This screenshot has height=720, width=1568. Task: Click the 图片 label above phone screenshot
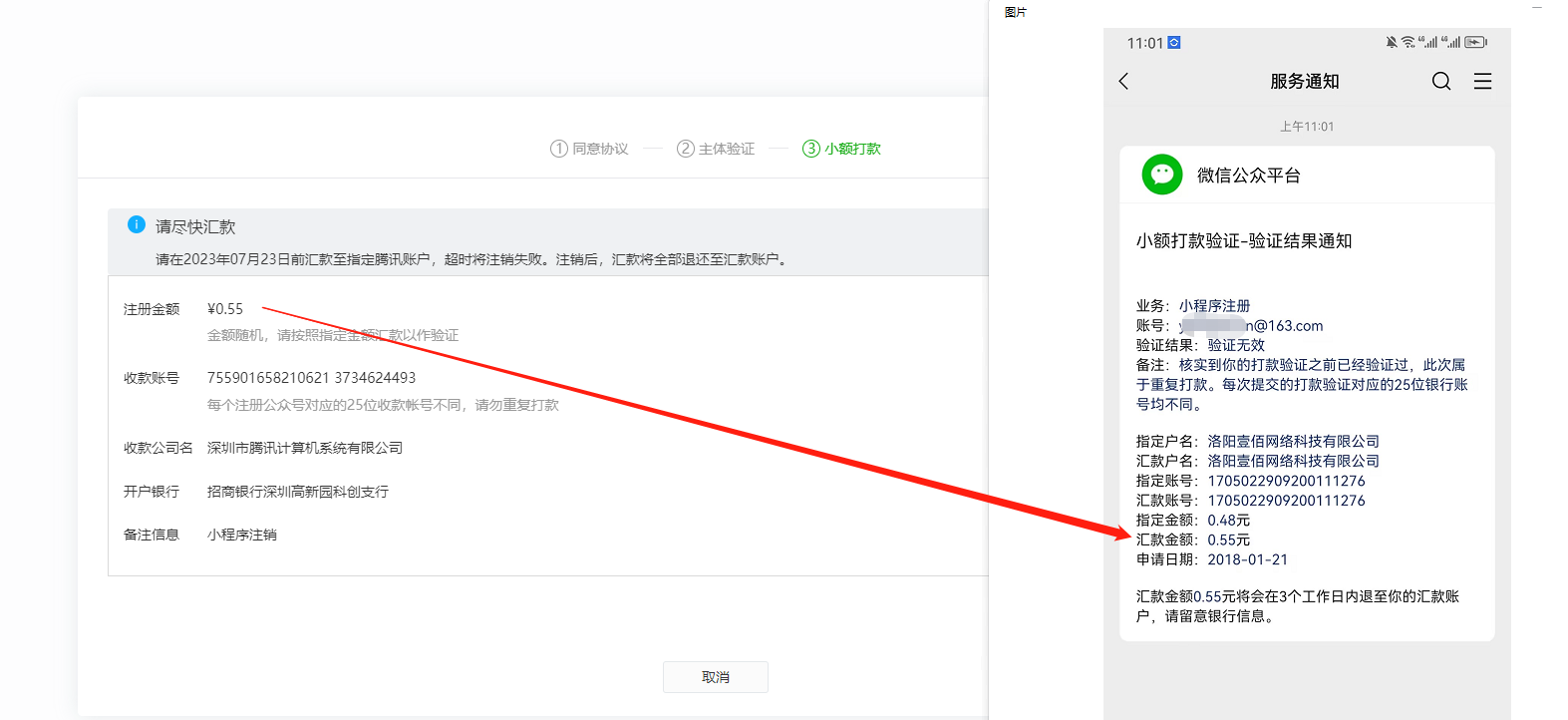coord(1016,12)
